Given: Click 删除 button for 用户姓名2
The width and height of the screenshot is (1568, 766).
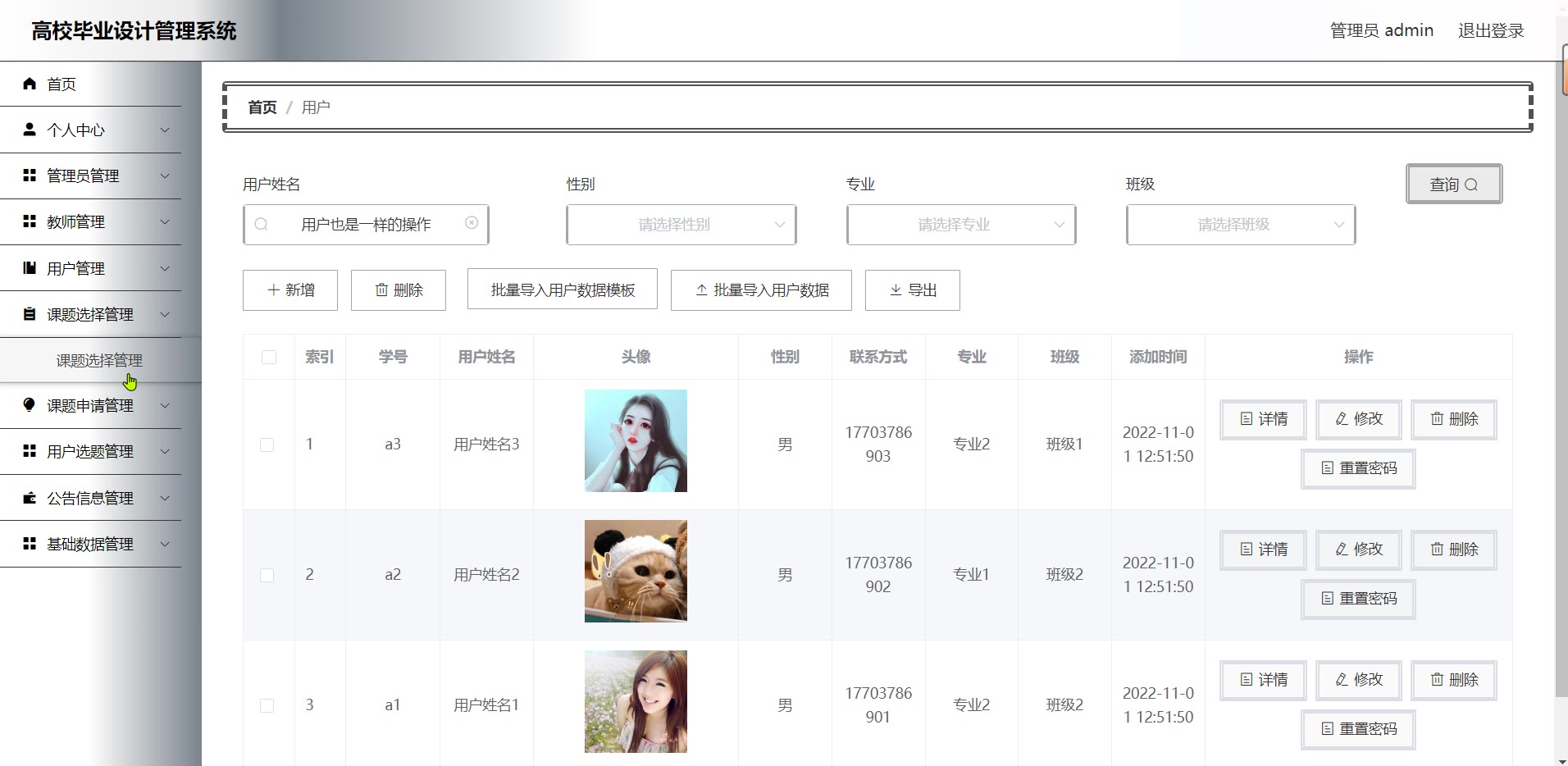Looking at the screenshot, I should point(1454,549).
